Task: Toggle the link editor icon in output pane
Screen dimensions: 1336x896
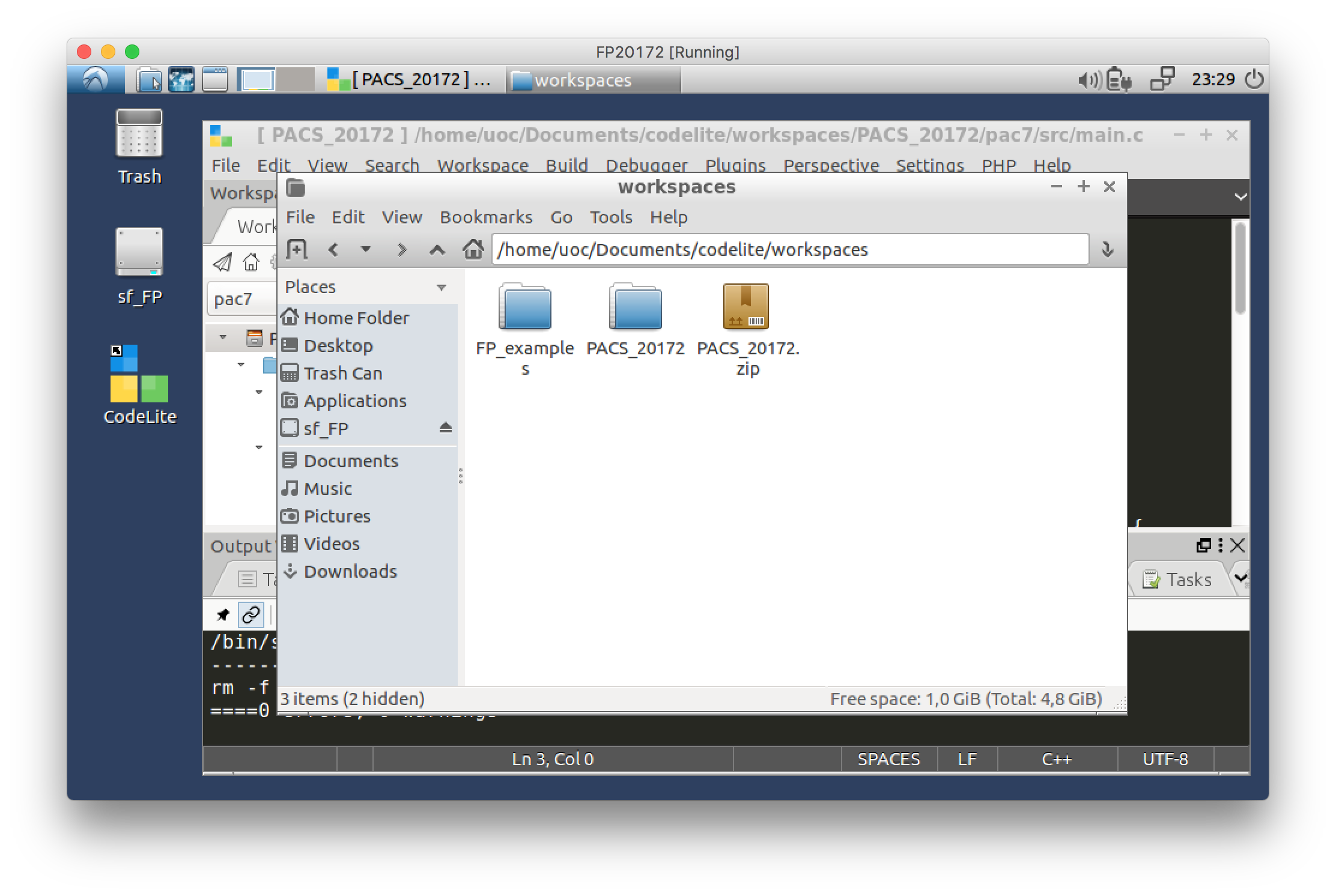Action: point(251,614)
